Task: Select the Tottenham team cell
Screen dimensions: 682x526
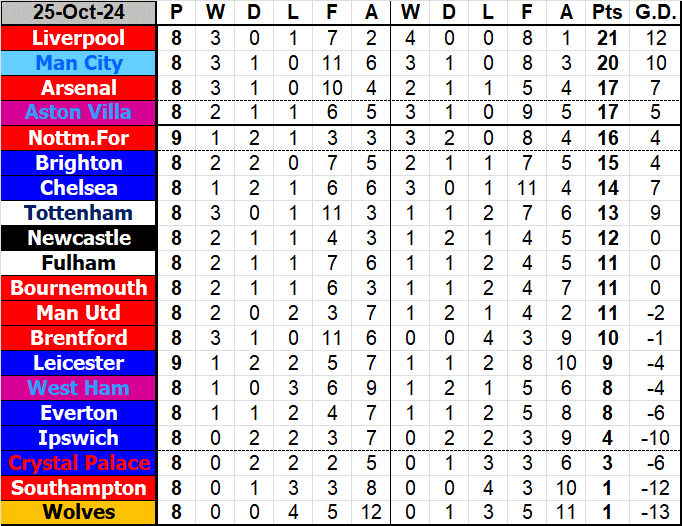Action: tap(79, 213)
